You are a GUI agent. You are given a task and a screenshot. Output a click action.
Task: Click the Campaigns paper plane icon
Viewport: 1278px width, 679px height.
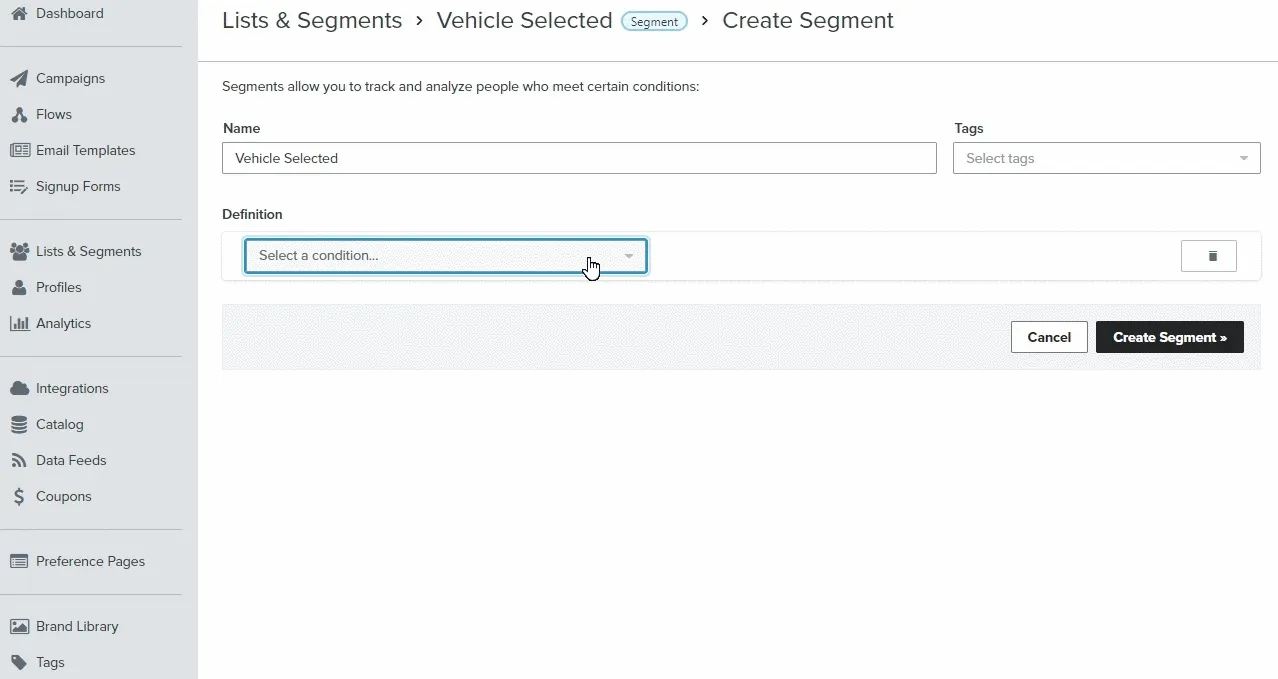point(19,79)
